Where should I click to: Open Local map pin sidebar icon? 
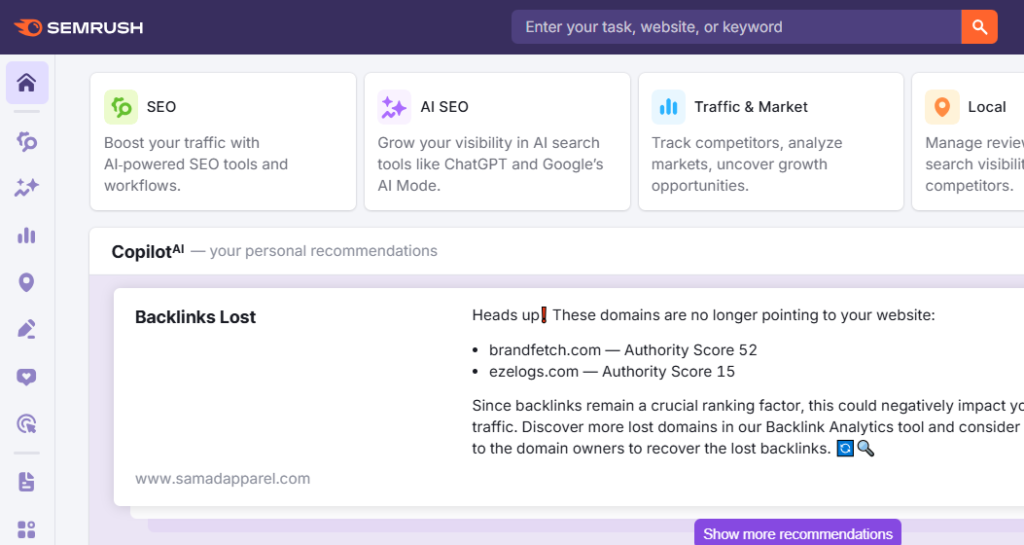tap(27, 282)
